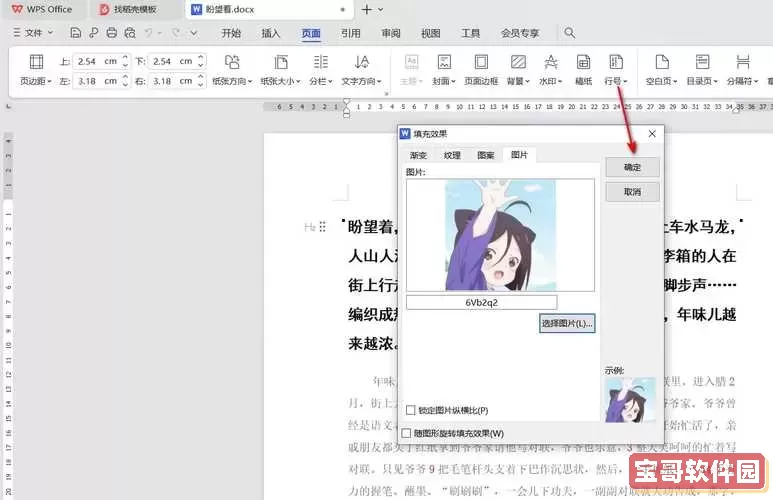Confirm with the 确定 button
This screenshot has height=500, width=773.
coord(632,167)
